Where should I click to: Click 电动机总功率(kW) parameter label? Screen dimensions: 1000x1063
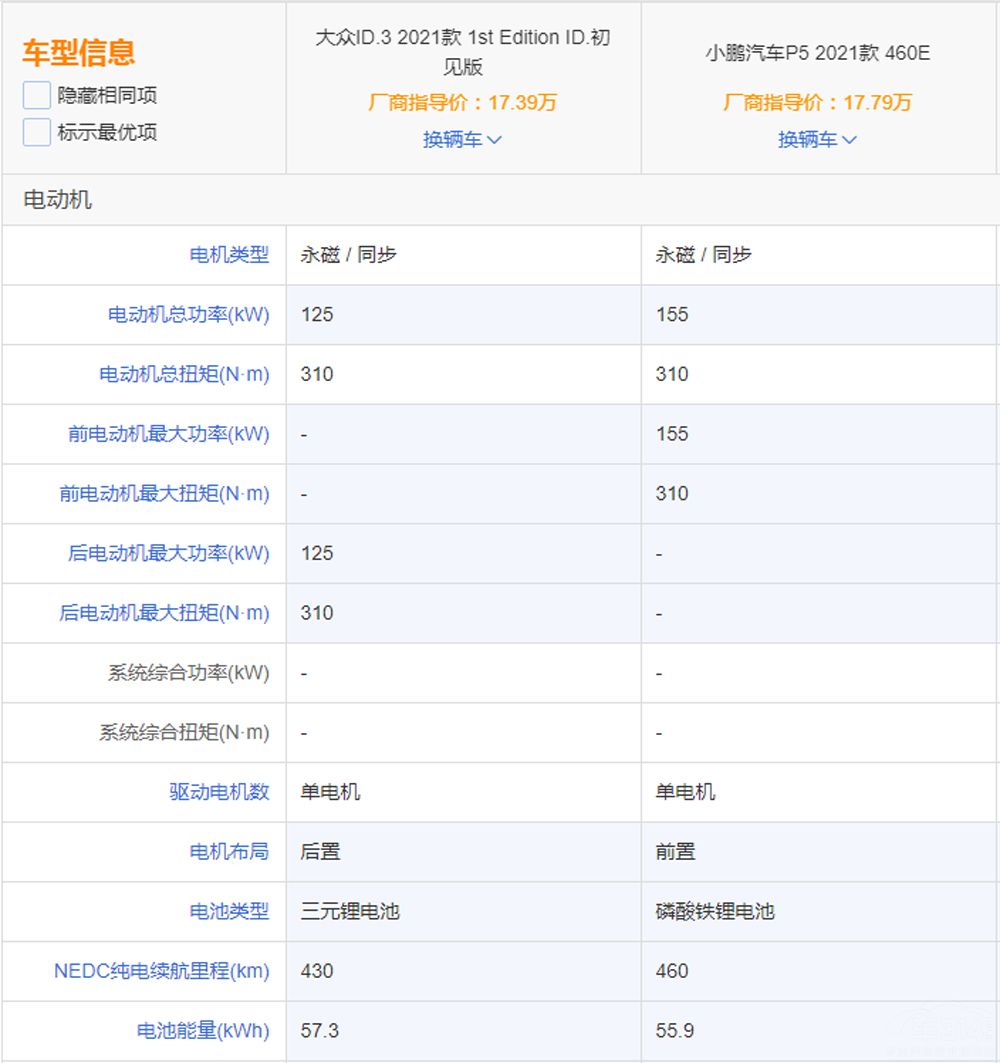point(188,315)
